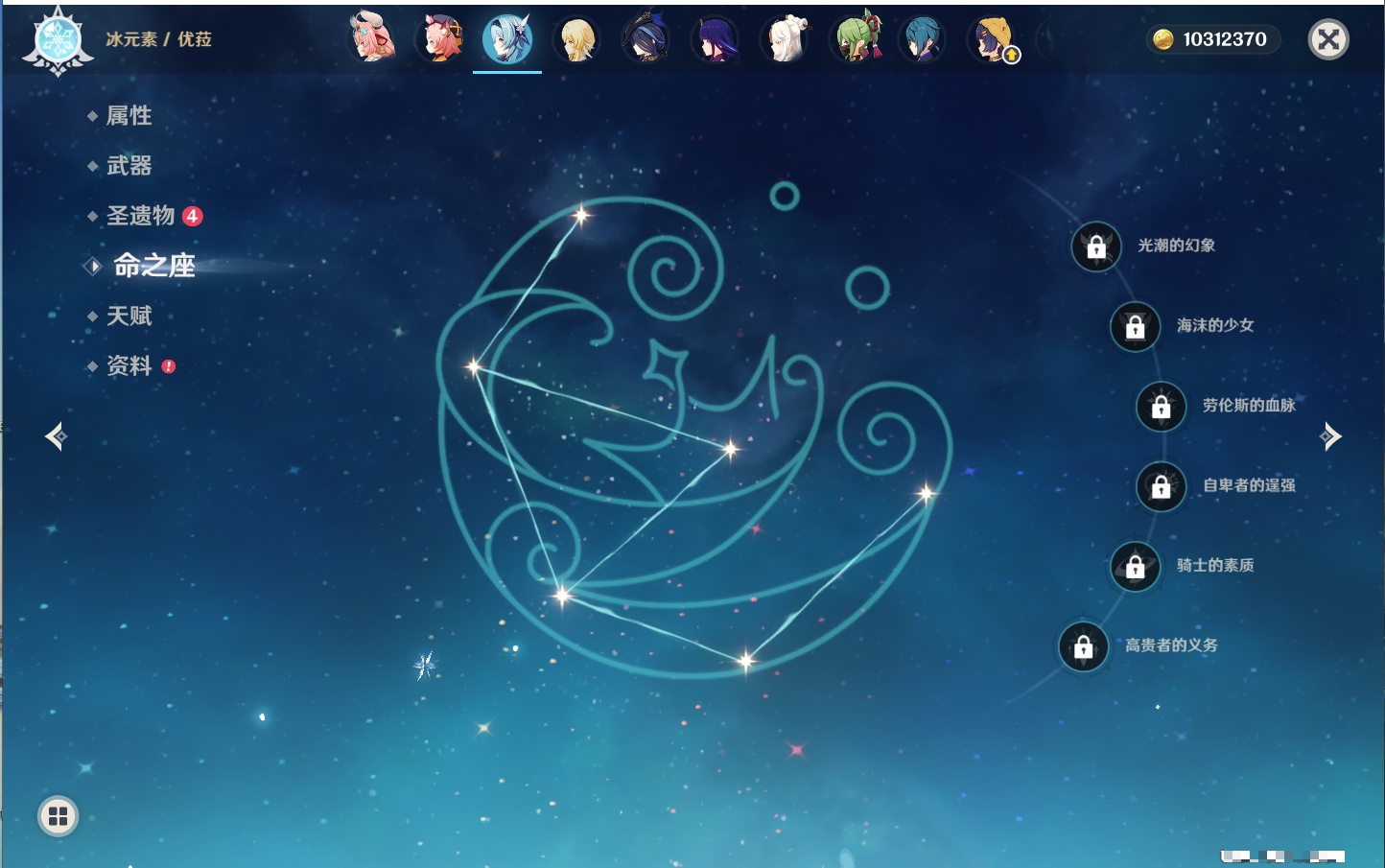Viewport: 1385px width, 868px height.
Task: Click the 劳伦斯的血脉 label
Action: pos(1249,405)
